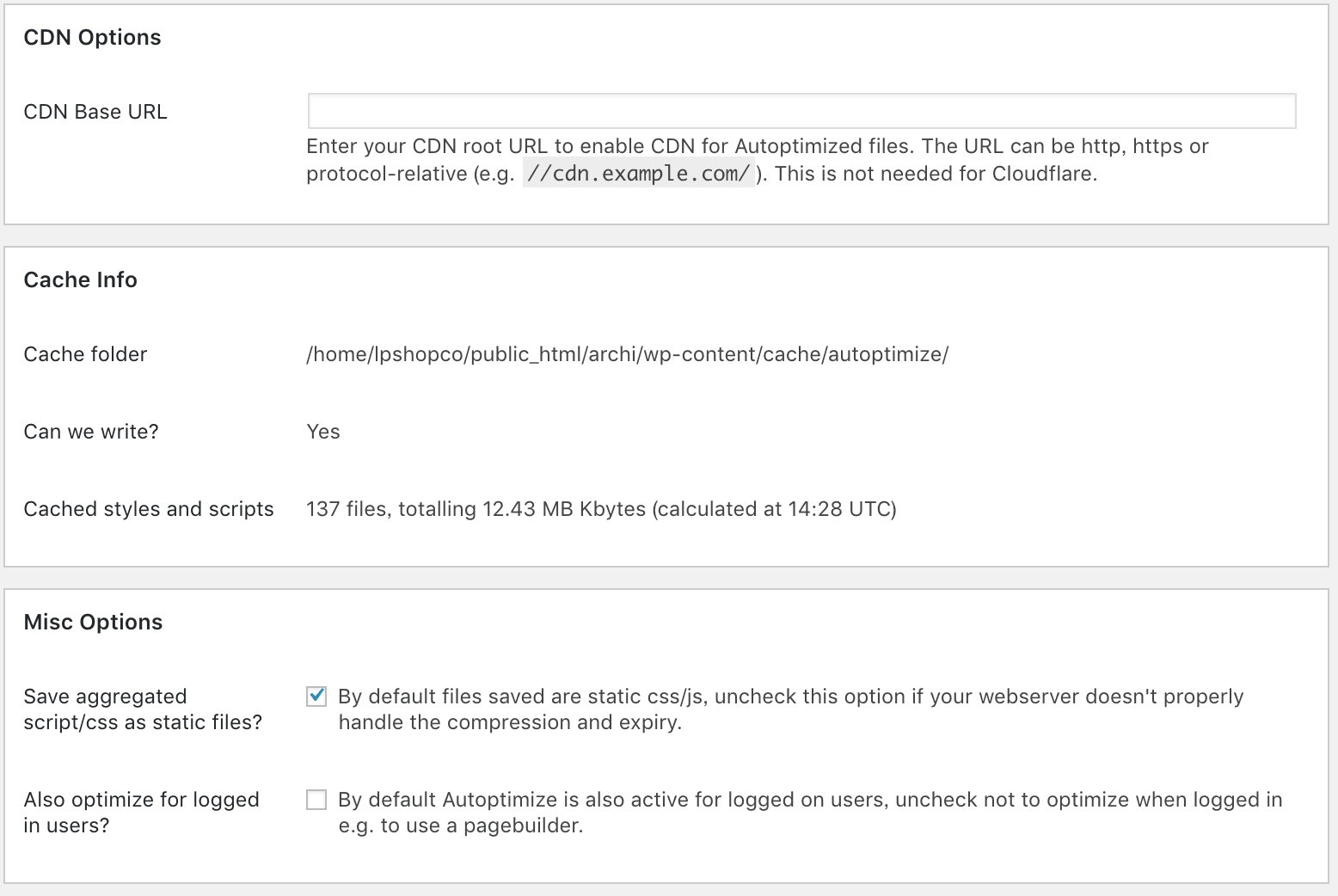Click the logged on users pagebuilder description
1338x896 pixels.
click(809, 813)
